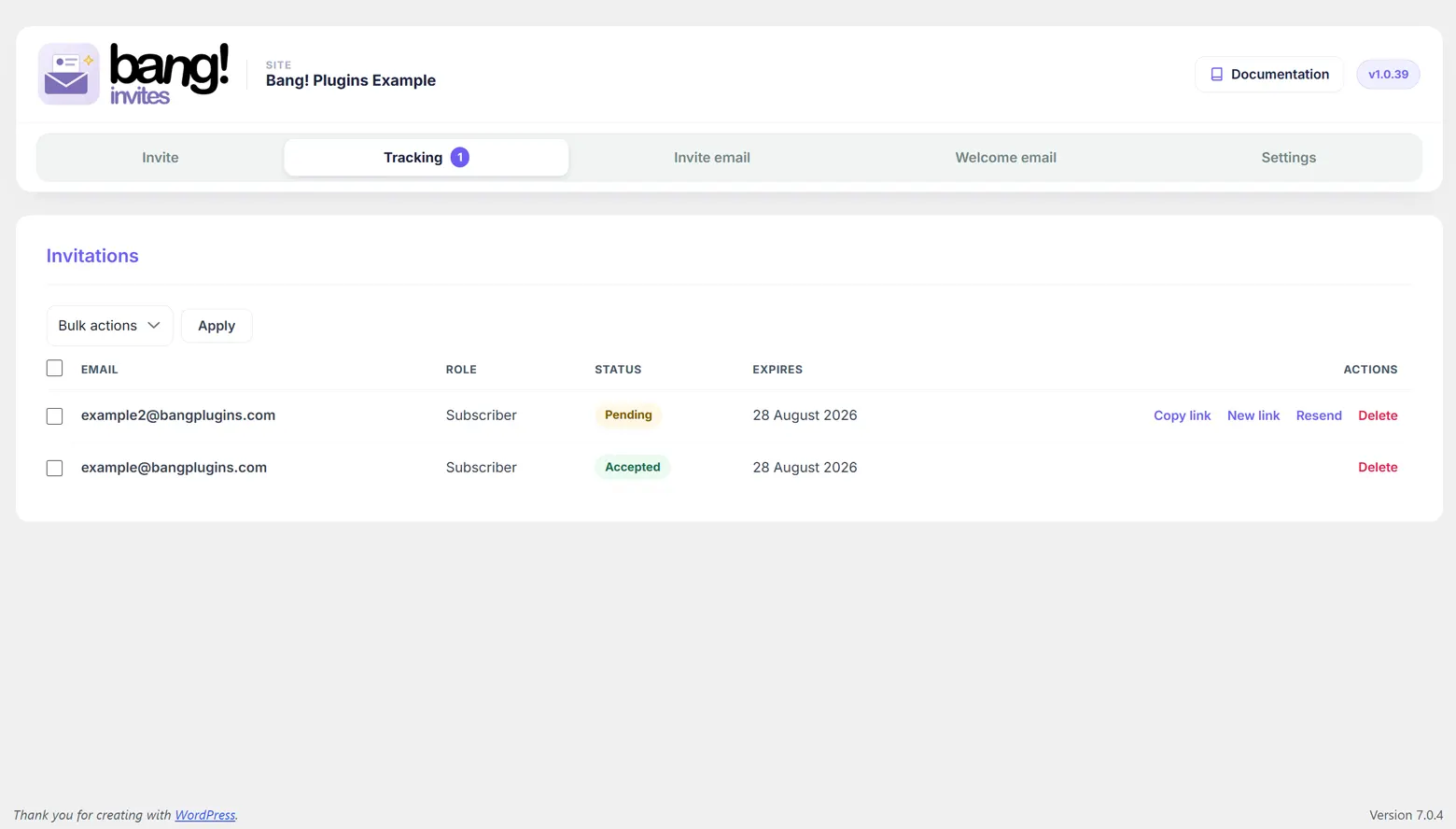Click the EXPIRES column header
The height and width of the screenshot is (829, 1456).
(777, 370)
